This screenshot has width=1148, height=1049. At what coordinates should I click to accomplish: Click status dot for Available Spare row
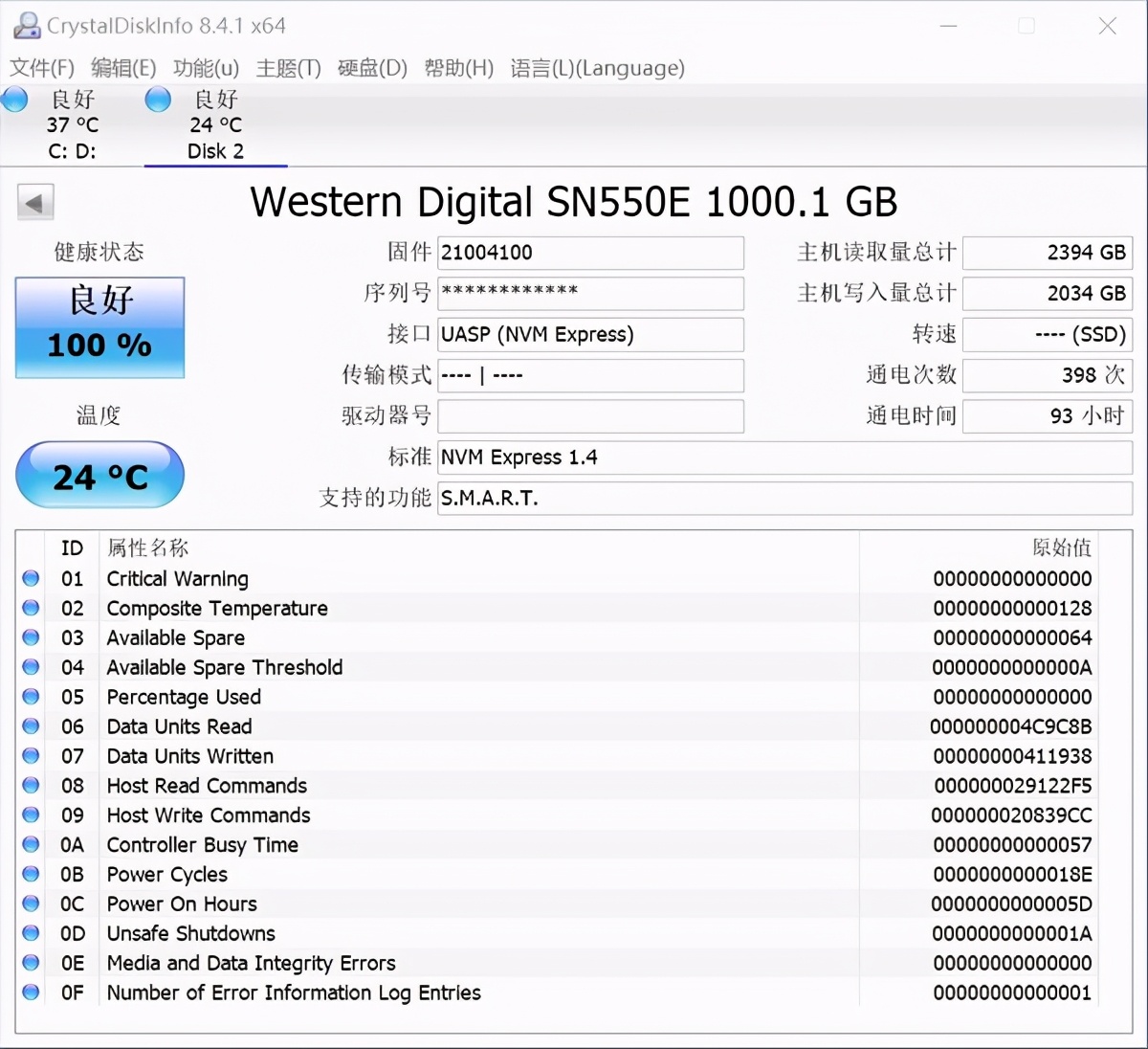tap(31, 637)
